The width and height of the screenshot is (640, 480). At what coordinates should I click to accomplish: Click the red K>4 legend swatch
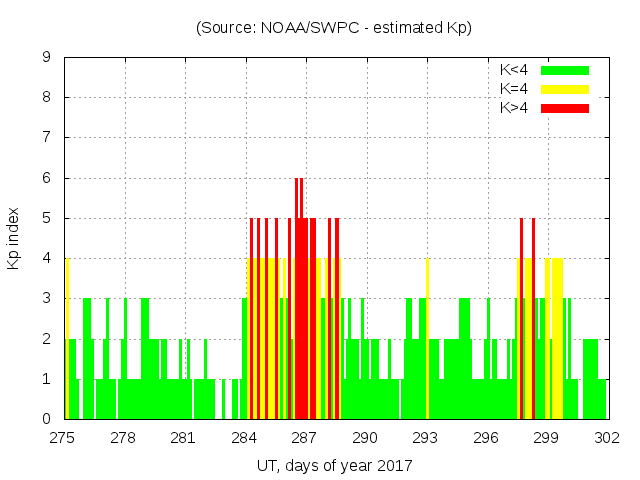(x=565, y=107)
